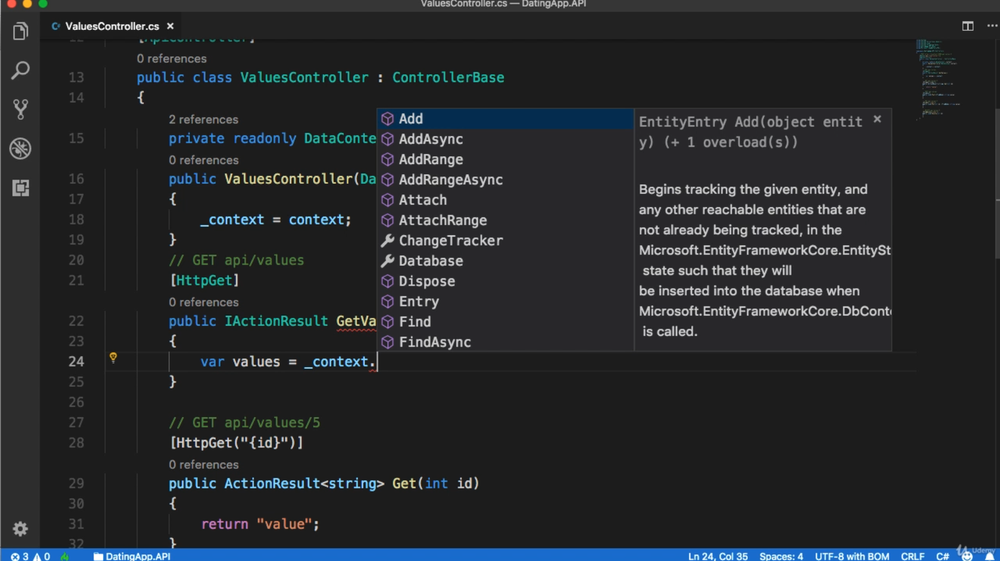Click 0 references above Get(int id)
Viewport: 1000px width, 561px height.
click(x=203, y=465)
